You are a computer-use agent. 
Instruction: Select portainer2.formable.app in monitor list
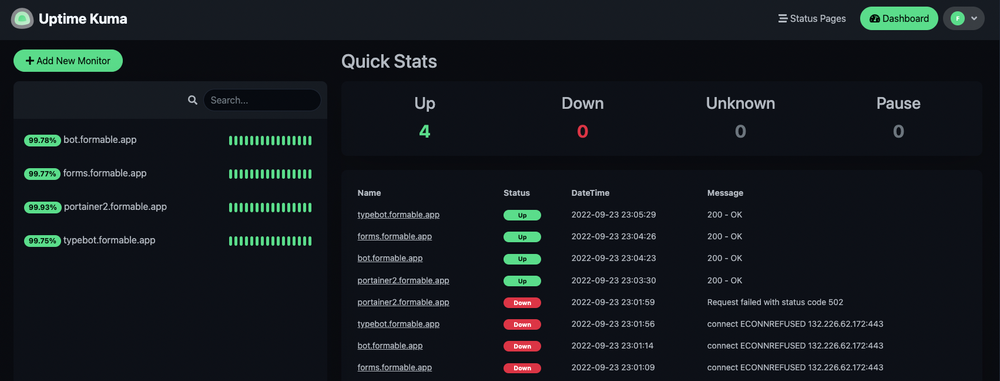pos(170,207)
